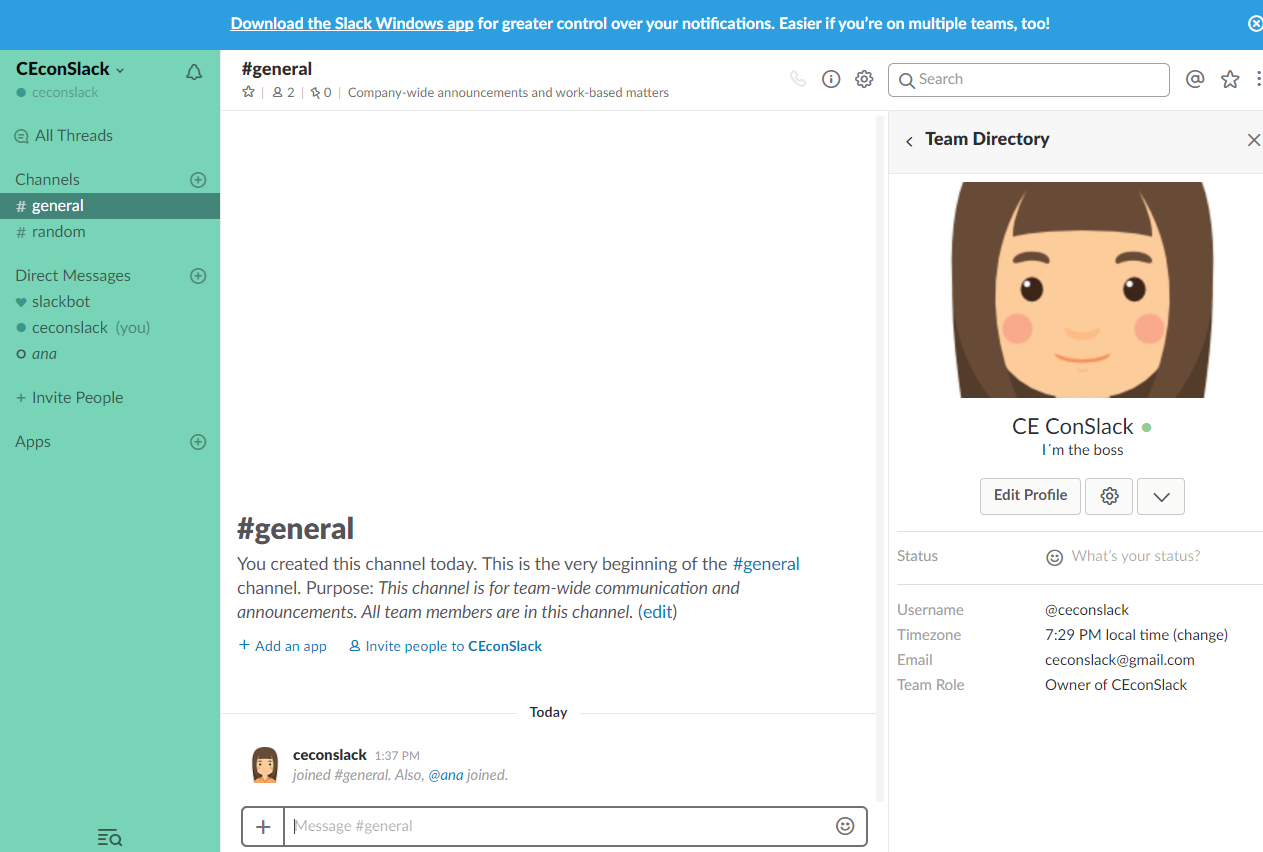
Task: Open the quick switcher icon at bottom
Action: pos(109,837)
